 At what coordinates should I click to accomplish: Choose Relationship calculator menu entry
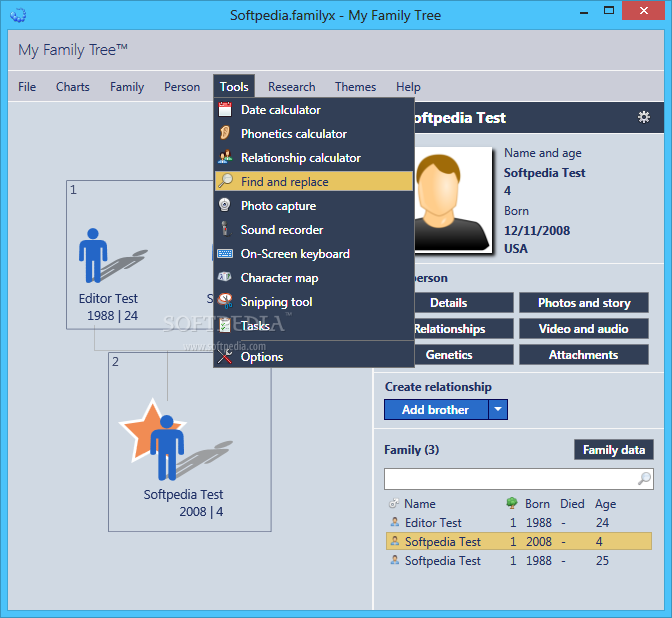point(314,158)
